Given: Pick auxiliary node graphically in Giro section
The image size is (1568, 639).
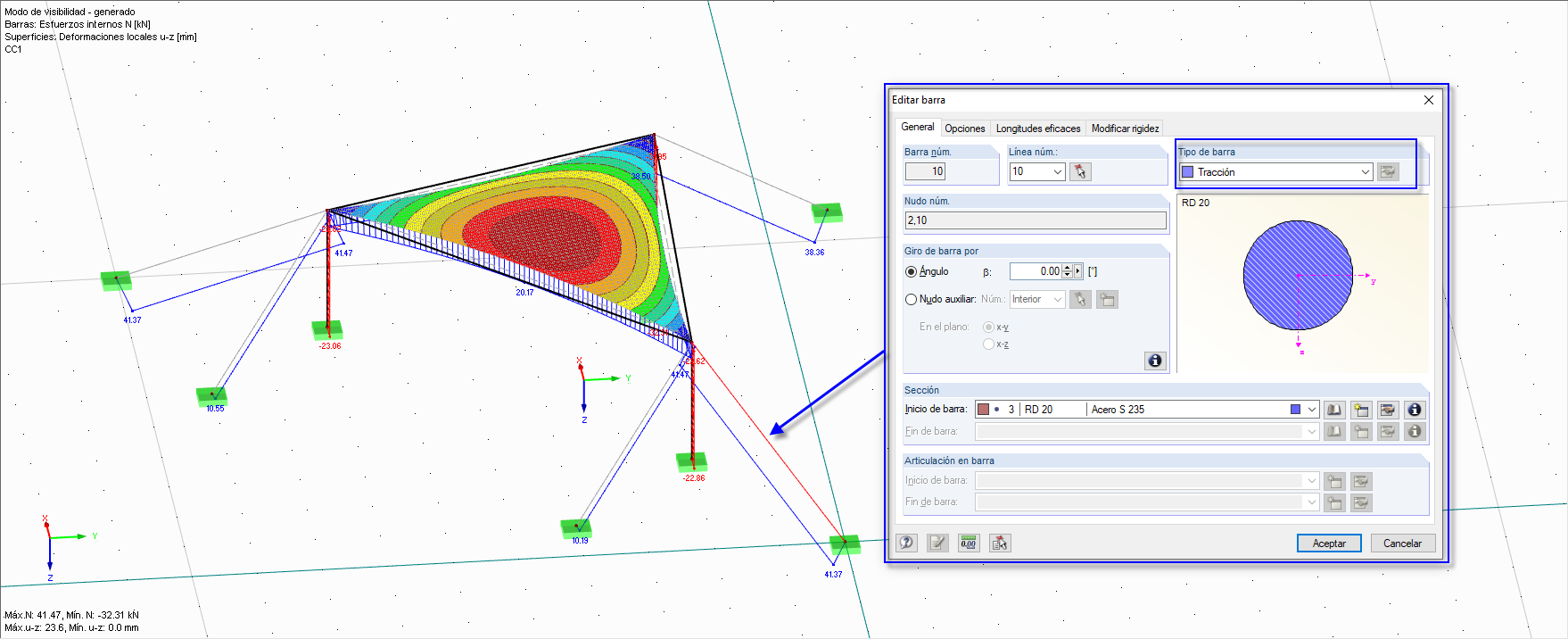Looking at the screenshot, I should coord(1080,299).
